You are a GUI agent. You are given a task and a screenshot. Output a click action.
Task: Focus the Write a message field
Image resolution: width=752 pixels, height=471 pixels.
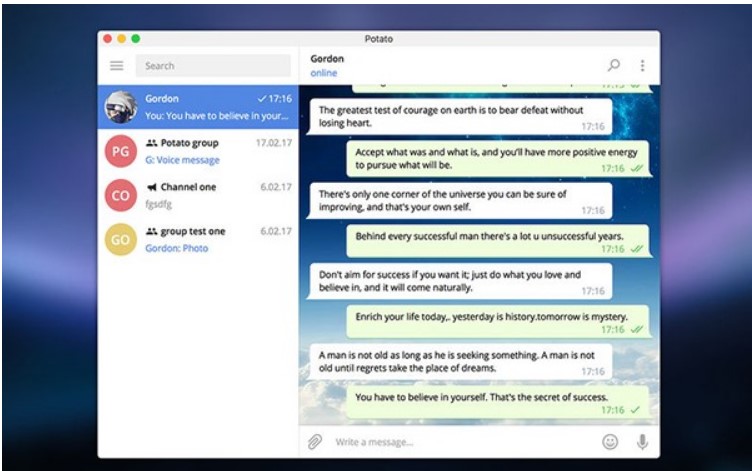[x=463, y=442]
